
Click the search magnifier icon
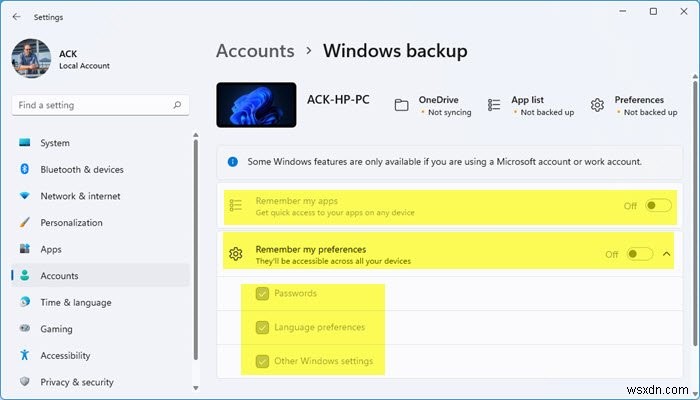(x=177, y=105)
